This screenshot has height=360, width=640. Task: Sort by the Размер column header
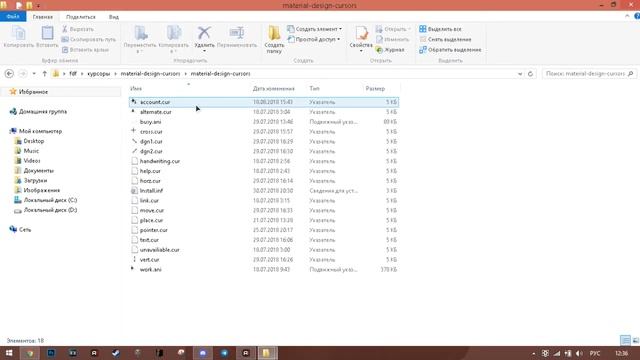[x=375, y=89]
